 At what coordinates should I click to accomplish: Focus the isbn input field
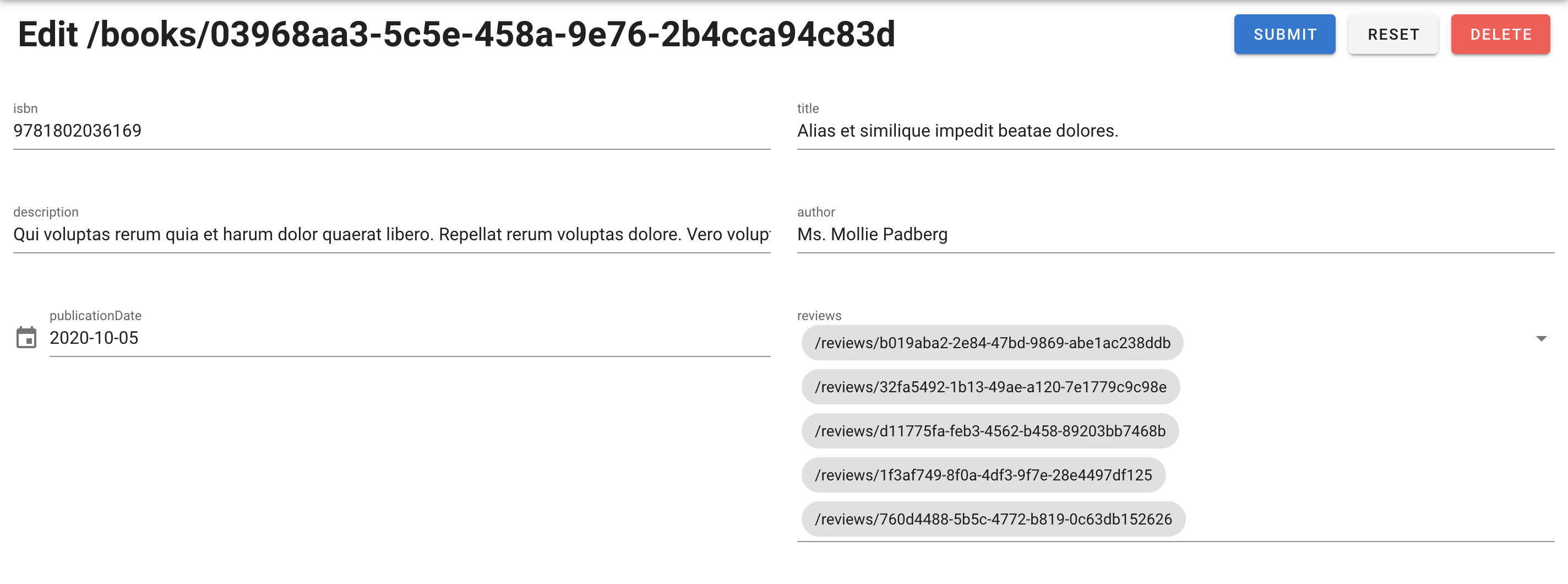(x=391, y=131)
